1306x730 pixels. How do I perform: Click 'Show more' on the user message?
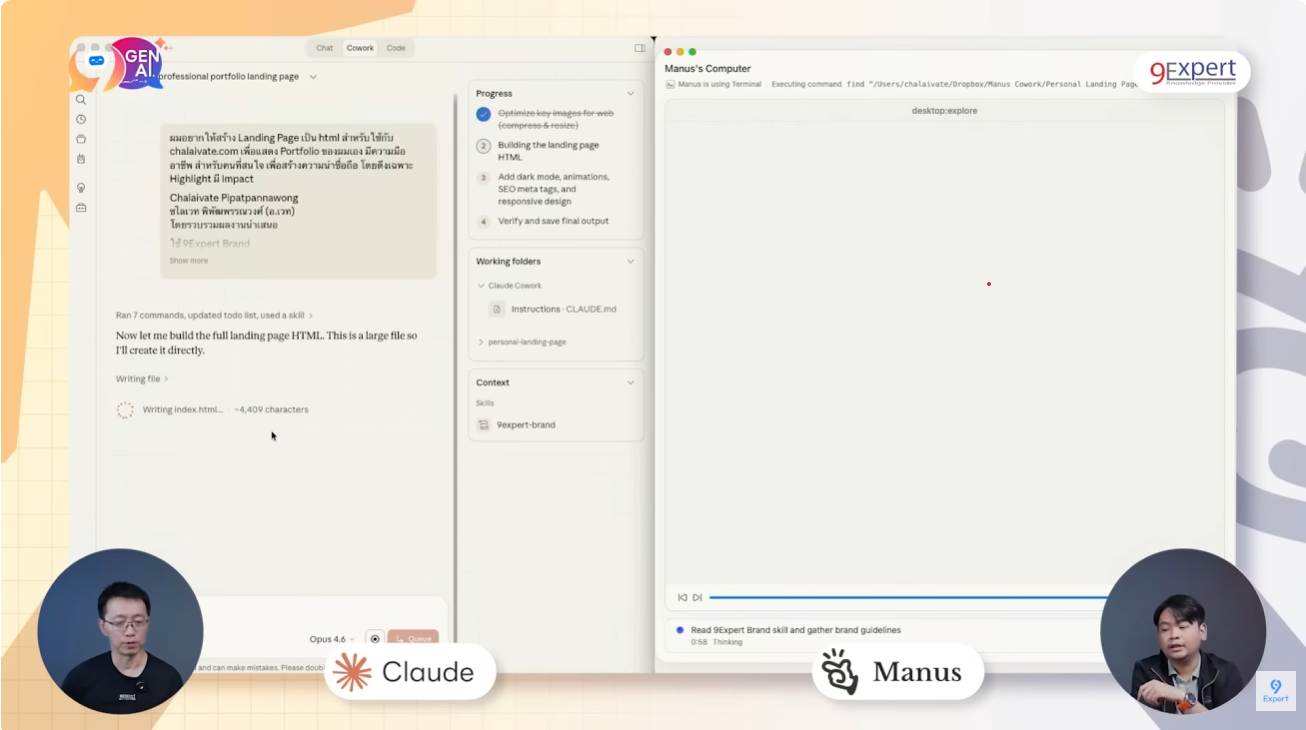(189, 261)
